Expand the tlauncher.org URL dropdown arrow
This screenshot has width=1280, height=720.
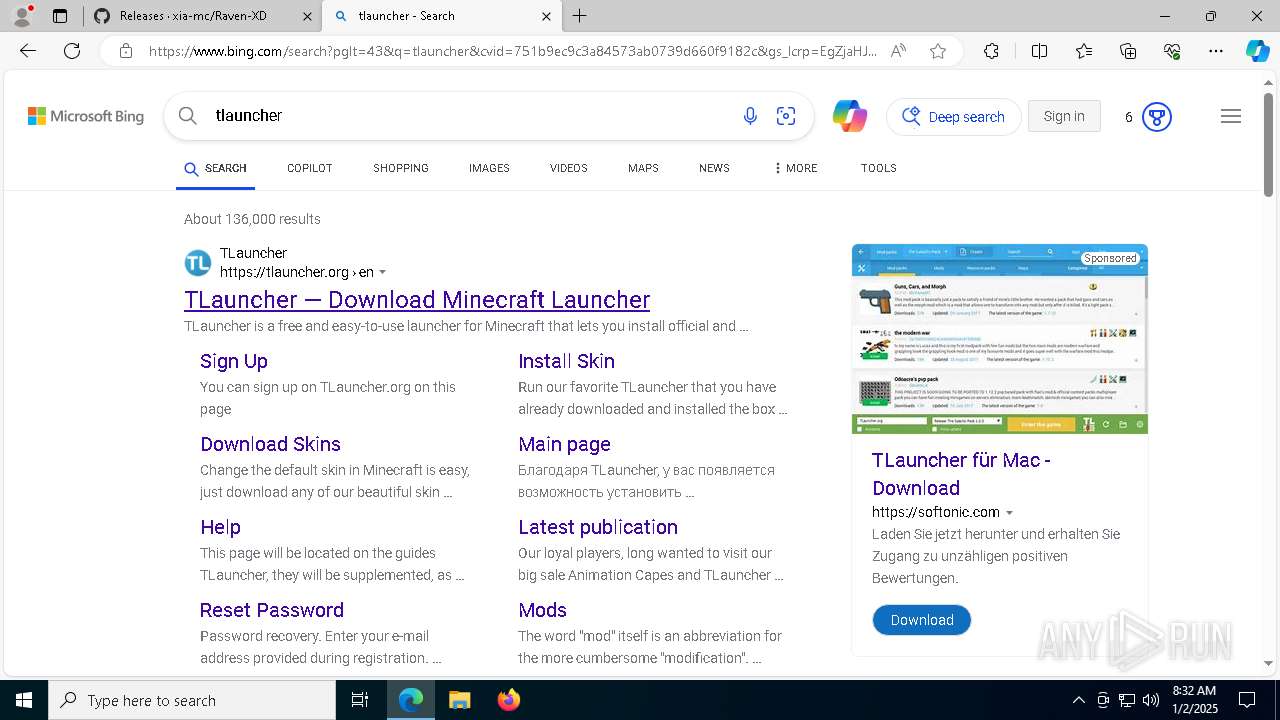coord(383,272)
